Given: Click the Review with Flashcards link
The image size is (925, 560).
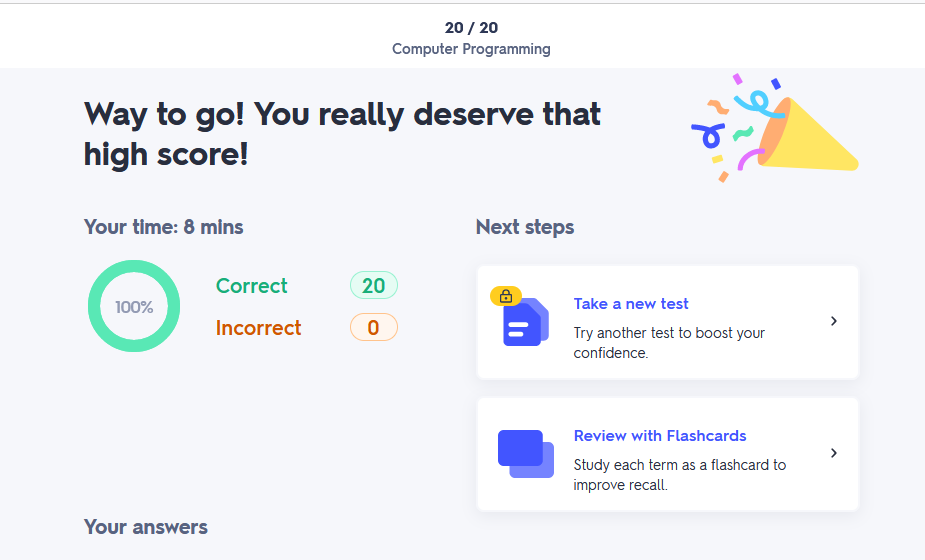Looking at the screenshot, I should (660, 436).
